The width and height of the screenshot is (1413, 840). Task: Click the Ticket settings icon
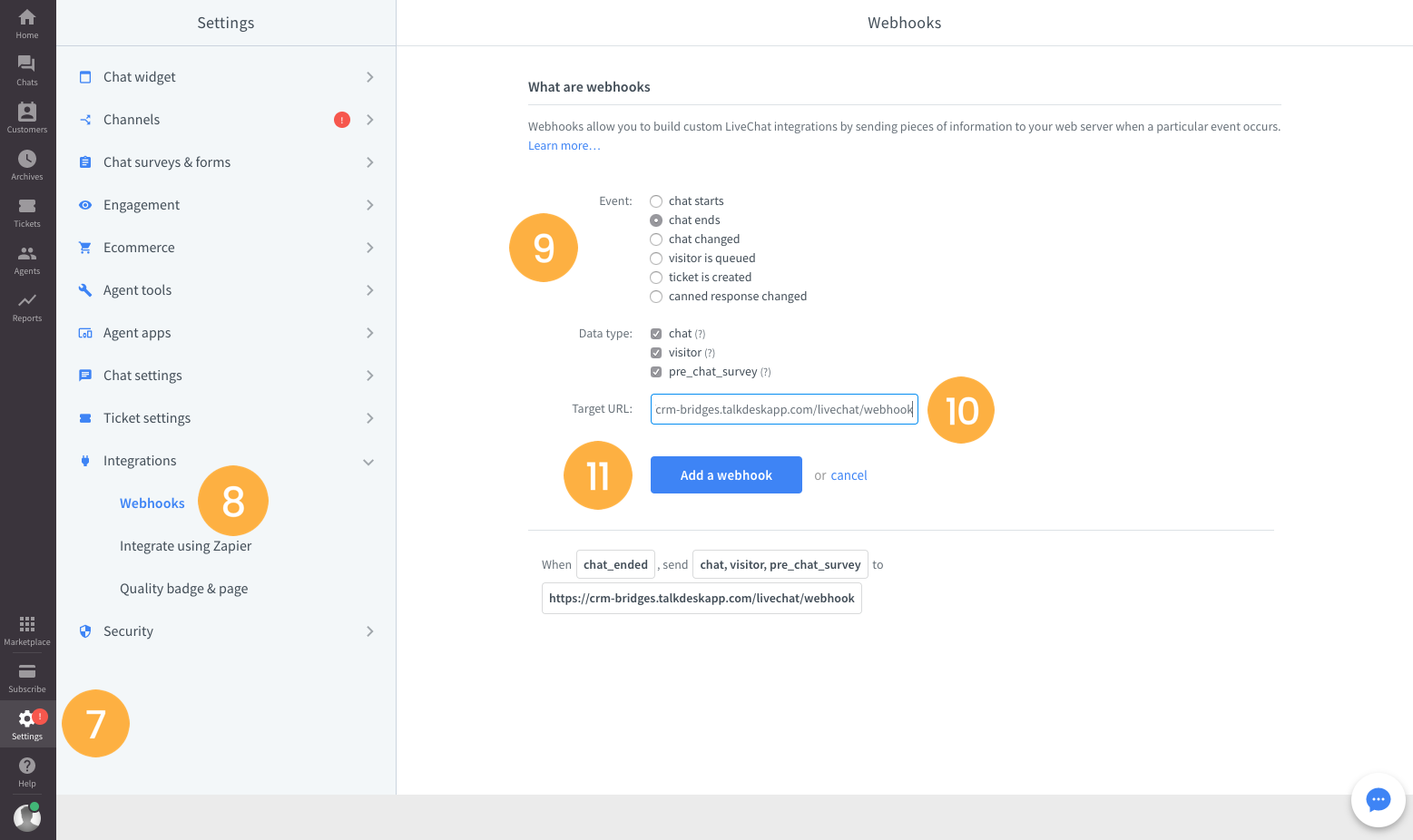(85, 418)
